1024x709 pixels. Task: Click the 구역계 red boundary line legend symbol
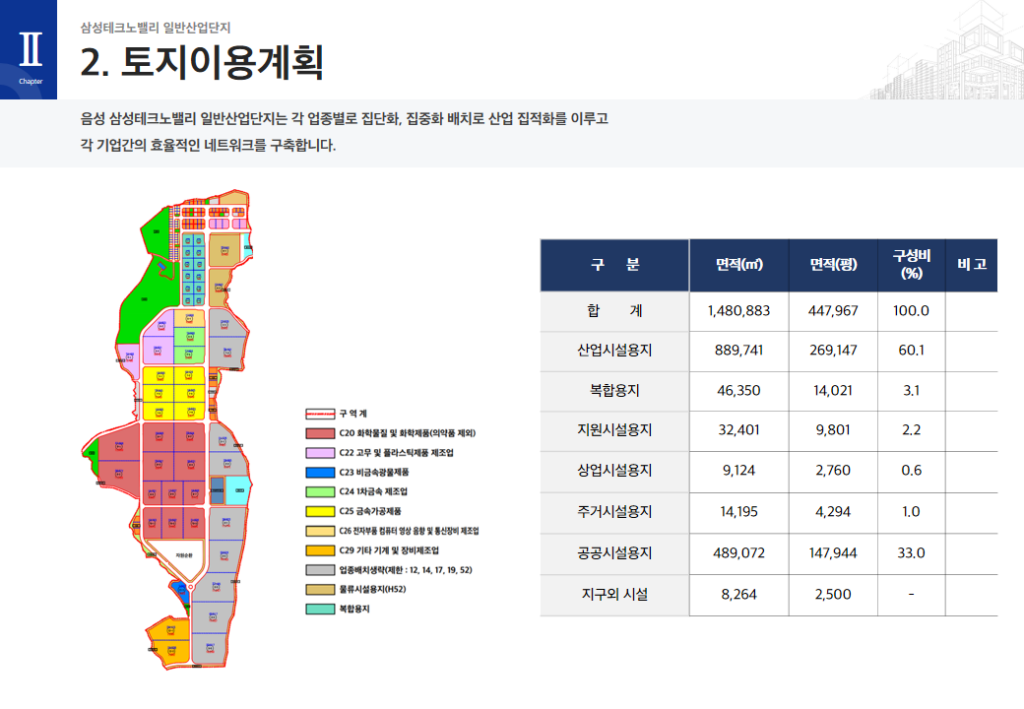click(x=319, y=413)
